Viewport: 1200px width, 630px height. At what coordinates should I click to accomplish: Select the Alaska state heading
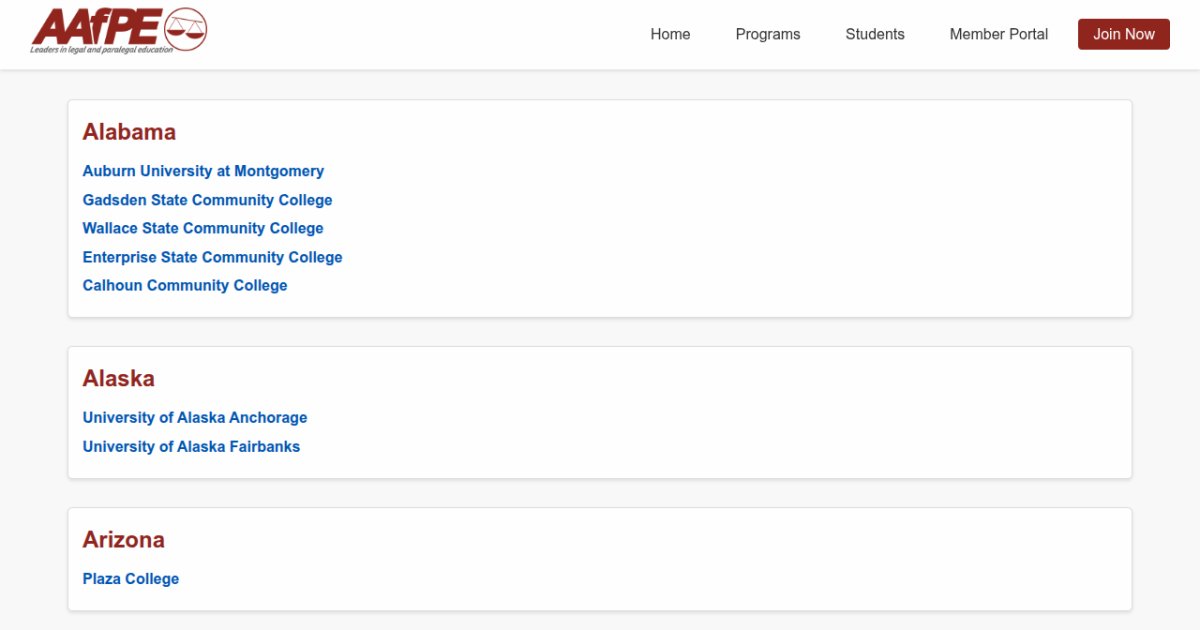(118, 378)
